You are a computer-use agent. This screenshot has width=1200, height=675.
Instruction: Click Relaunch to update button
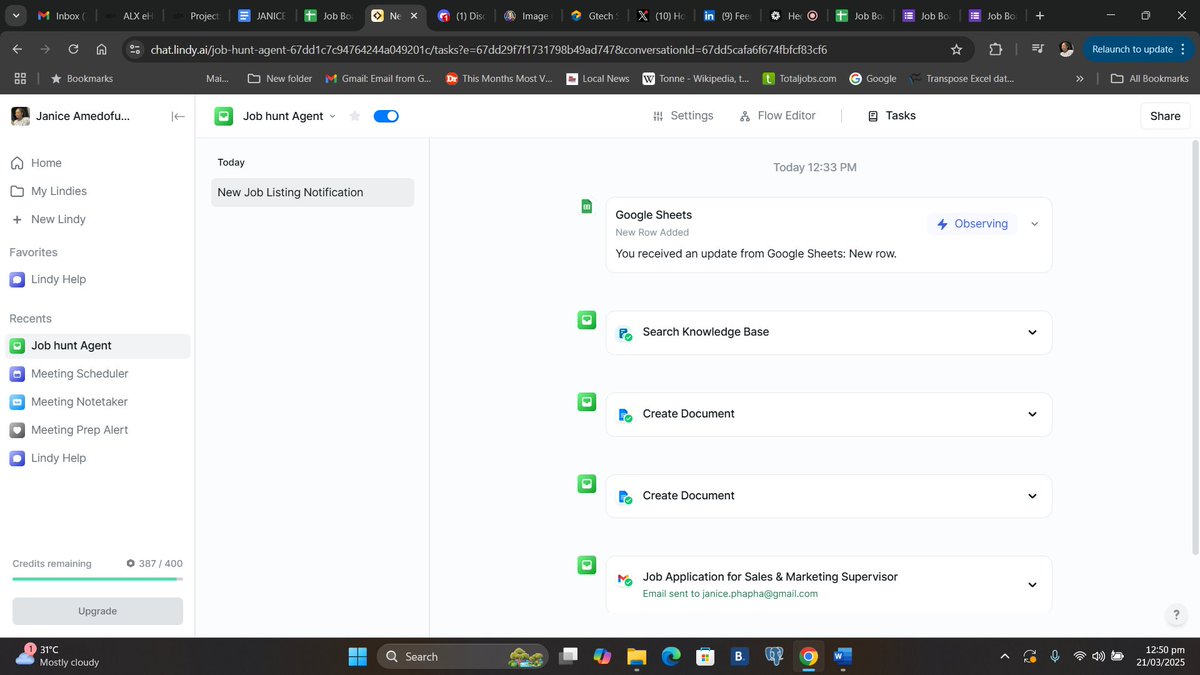(x=1139, y=49)
